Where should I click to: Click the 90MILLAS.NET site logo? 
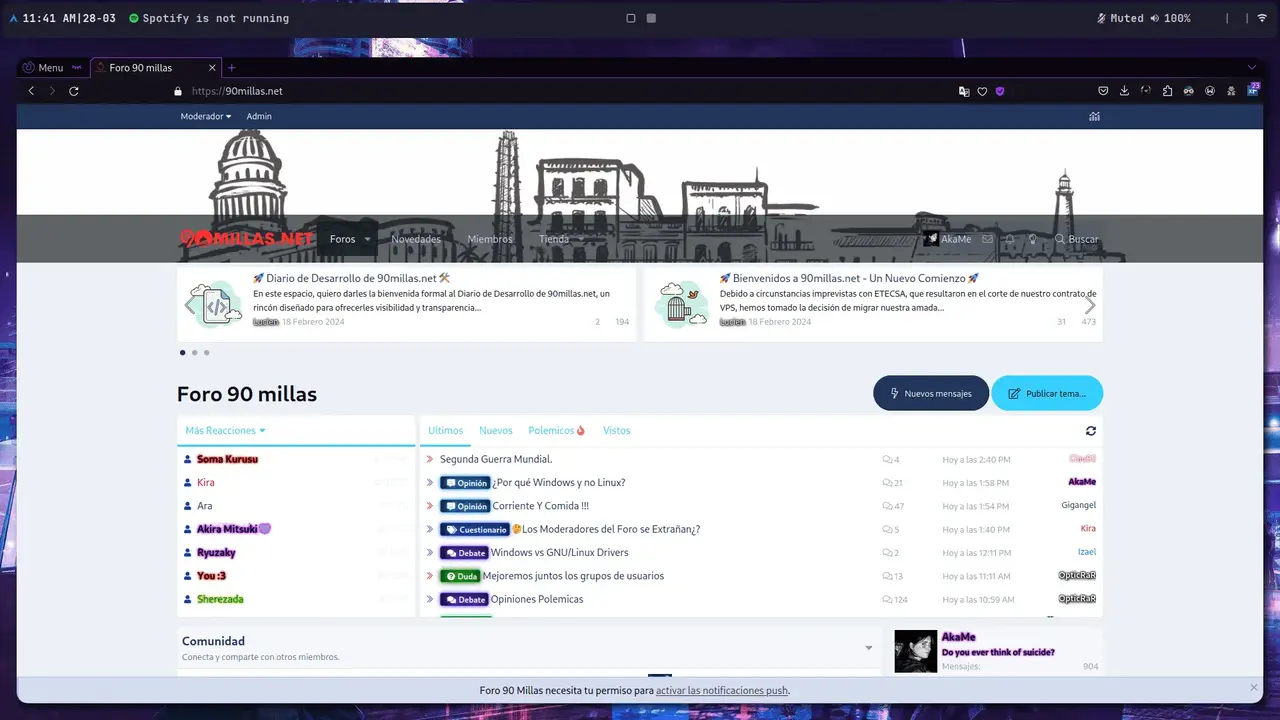[247, 239]
